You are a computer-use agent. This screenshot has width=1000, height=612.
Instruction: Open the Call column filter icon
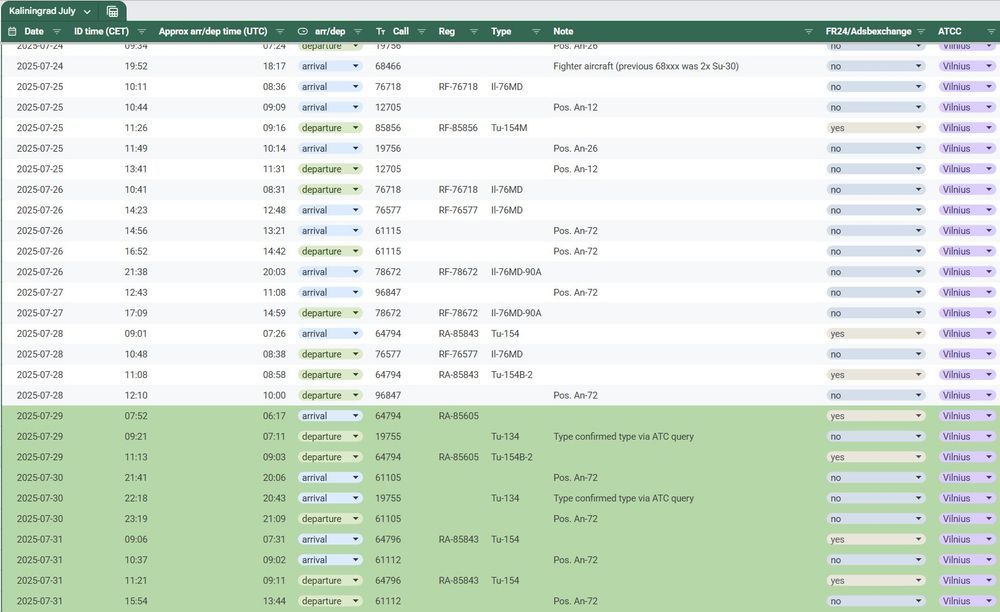tap(420, 31)
